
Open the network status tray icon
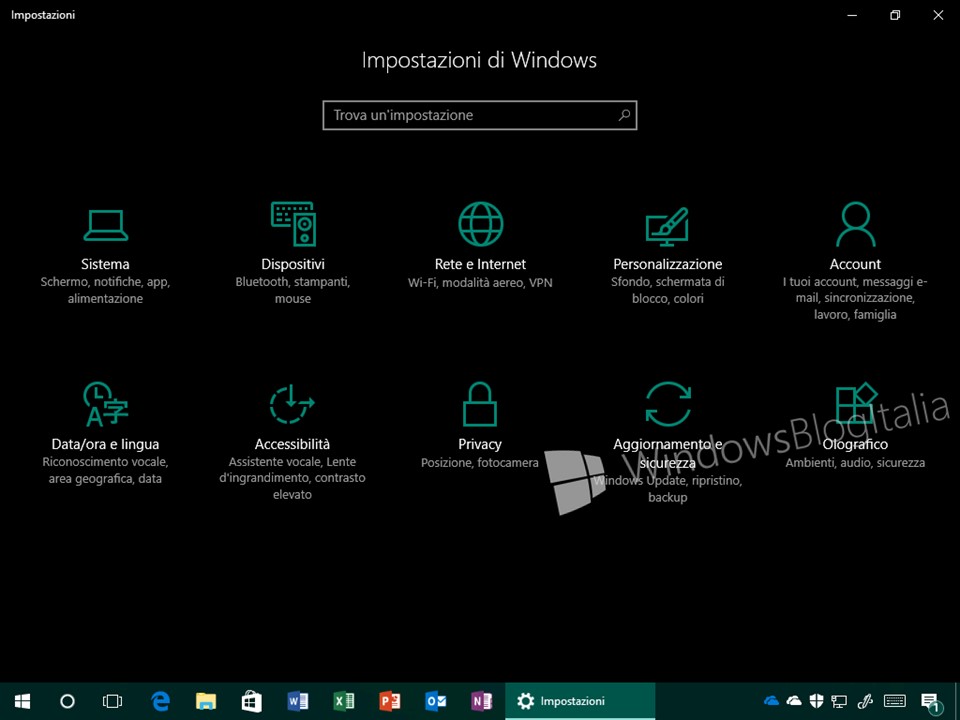click(839, 701)
